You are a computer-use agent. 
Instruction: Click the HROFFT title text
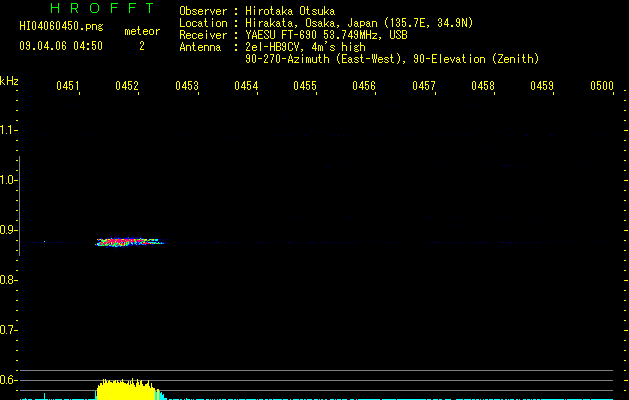pos(103,8)
